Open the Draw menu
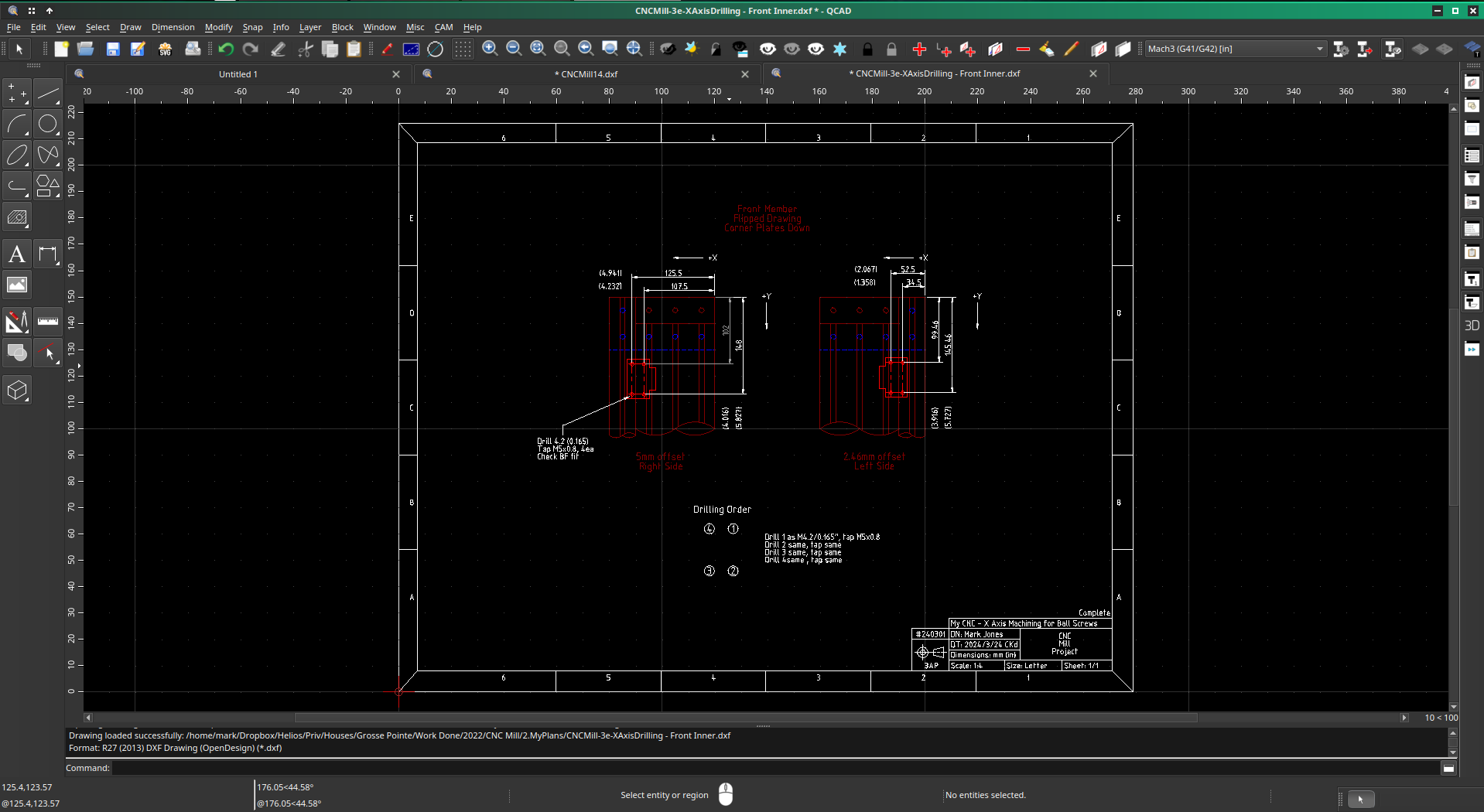Viewport: 1484px width, 812px height. click(x=130, y=27)
